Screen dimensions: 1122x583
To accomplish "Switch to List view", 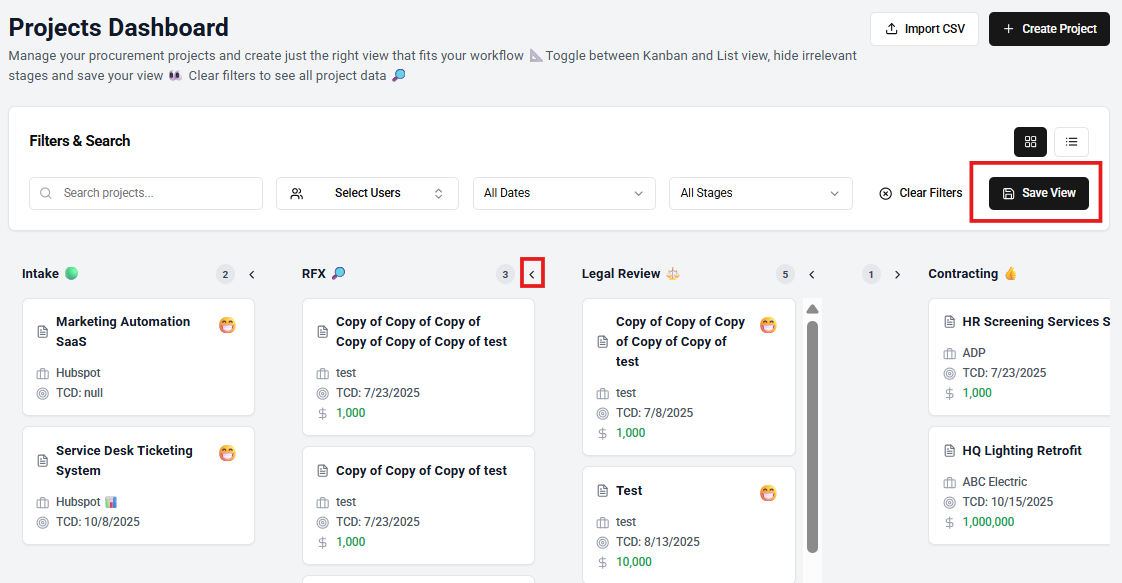I will (1071, 142).
